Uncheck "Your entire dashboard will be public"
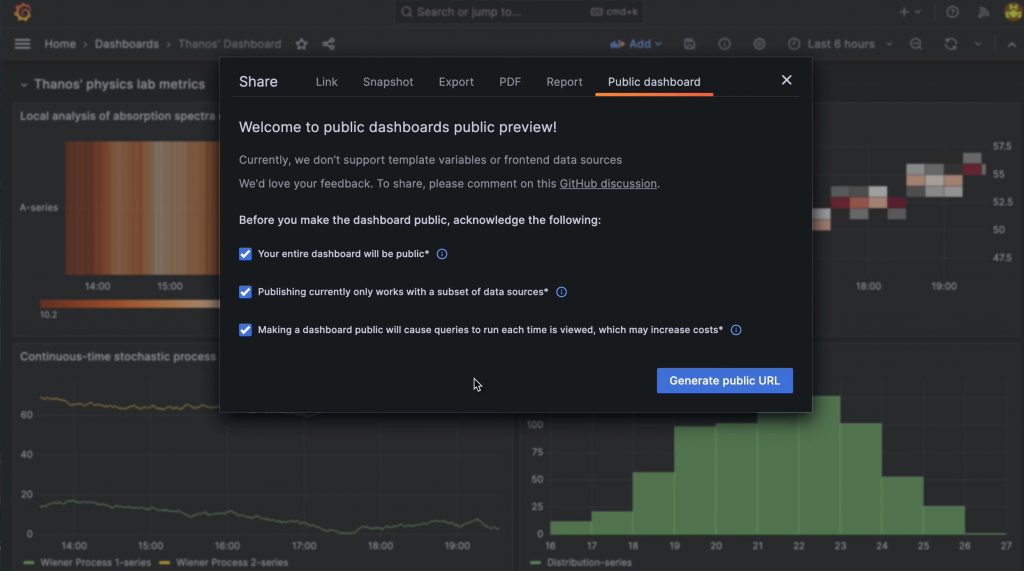The width and height of the screenshot is (1024, 571). pos(245,254)
